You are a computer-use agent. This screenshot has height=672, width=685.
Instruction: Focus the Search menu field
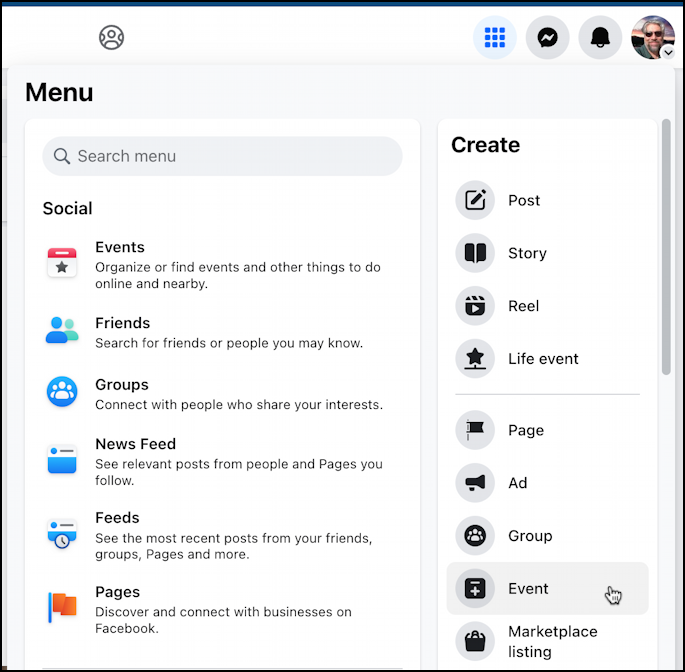[x=222, y=156]
